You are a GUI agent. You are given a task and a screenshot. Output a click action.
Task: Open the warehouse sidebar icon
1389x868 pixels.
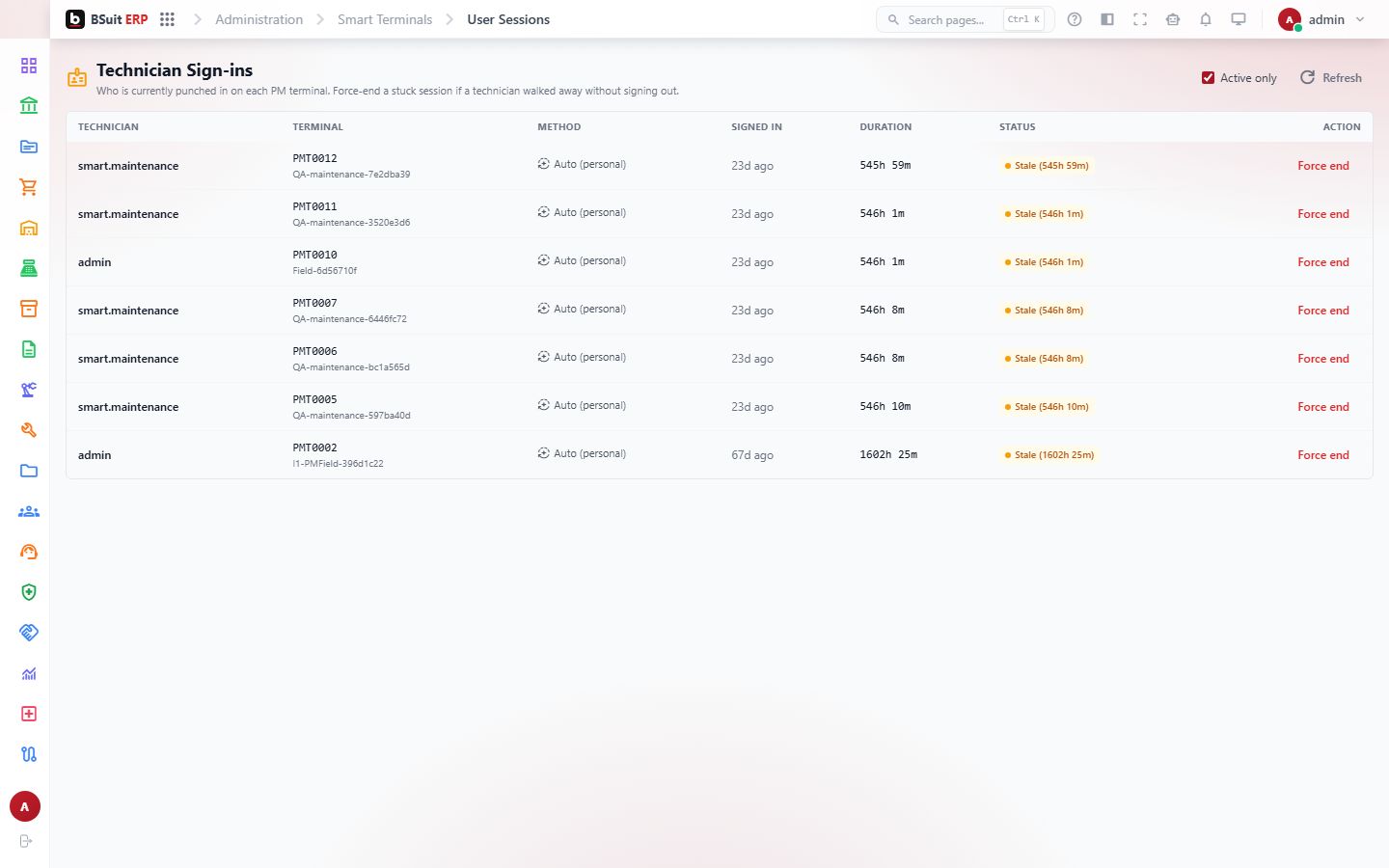pyautogui.click(x=29, y=228)
